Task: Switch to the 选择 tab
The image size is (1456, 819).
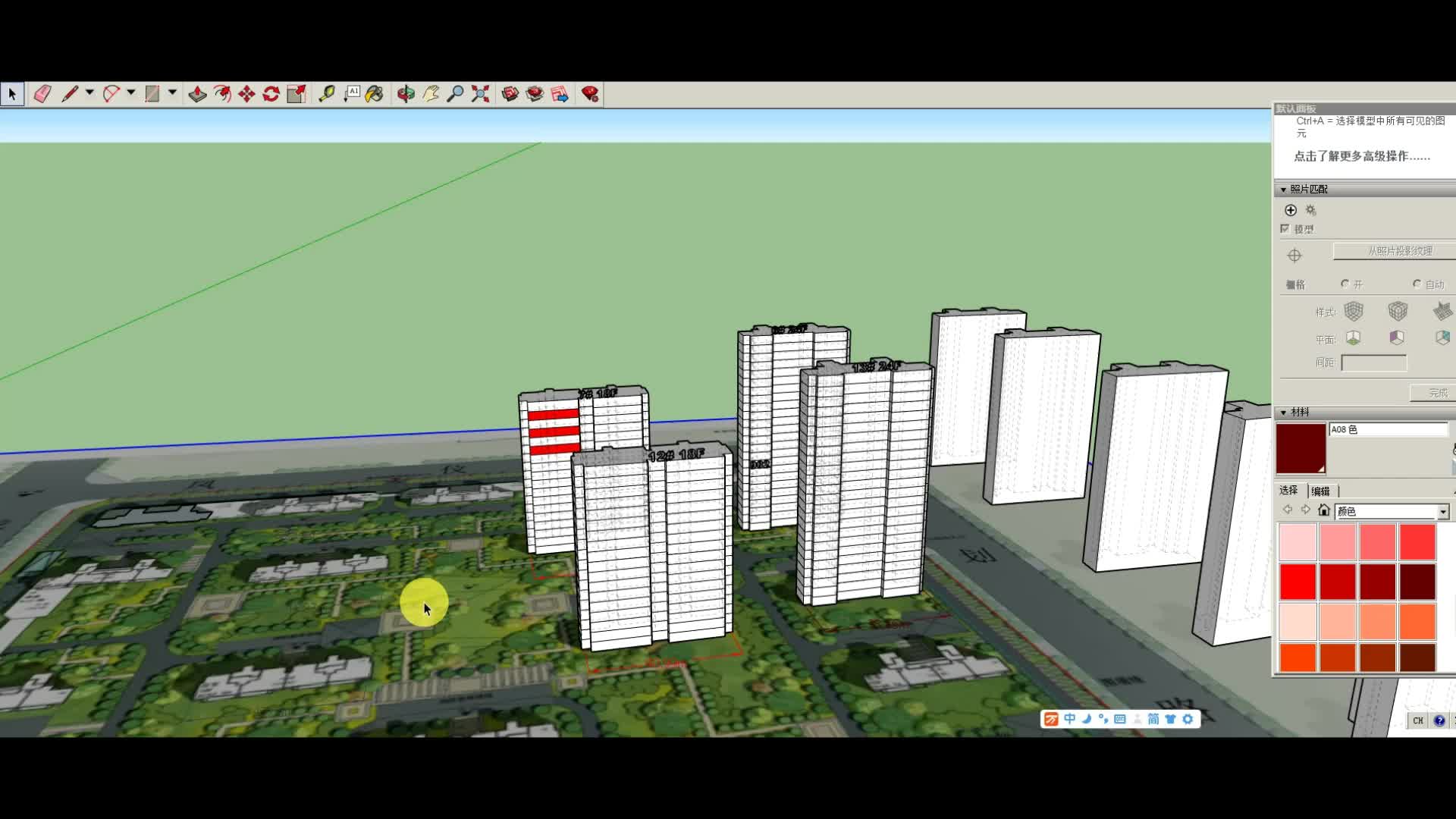Action: coord(1289,491)
